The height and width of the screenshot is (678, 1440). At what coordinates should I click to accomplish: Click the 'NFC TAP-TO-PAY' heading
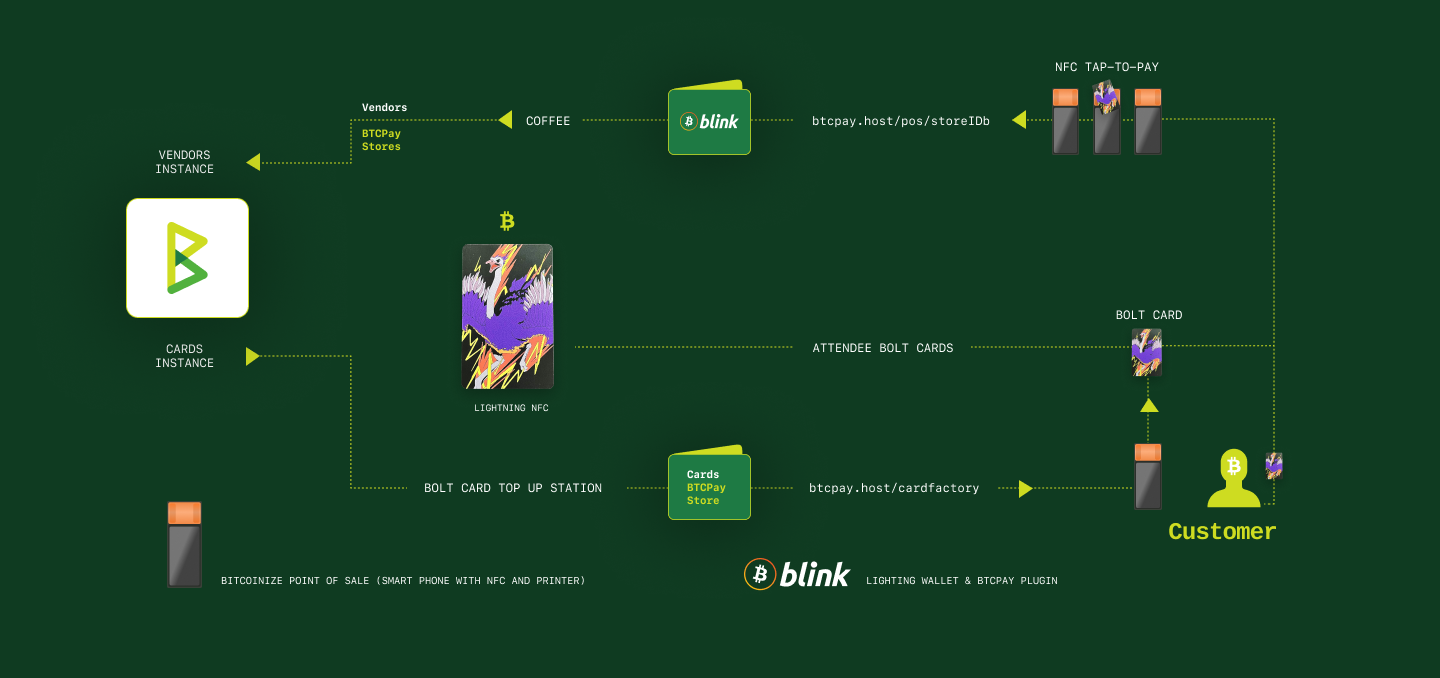coord(1107,67)
